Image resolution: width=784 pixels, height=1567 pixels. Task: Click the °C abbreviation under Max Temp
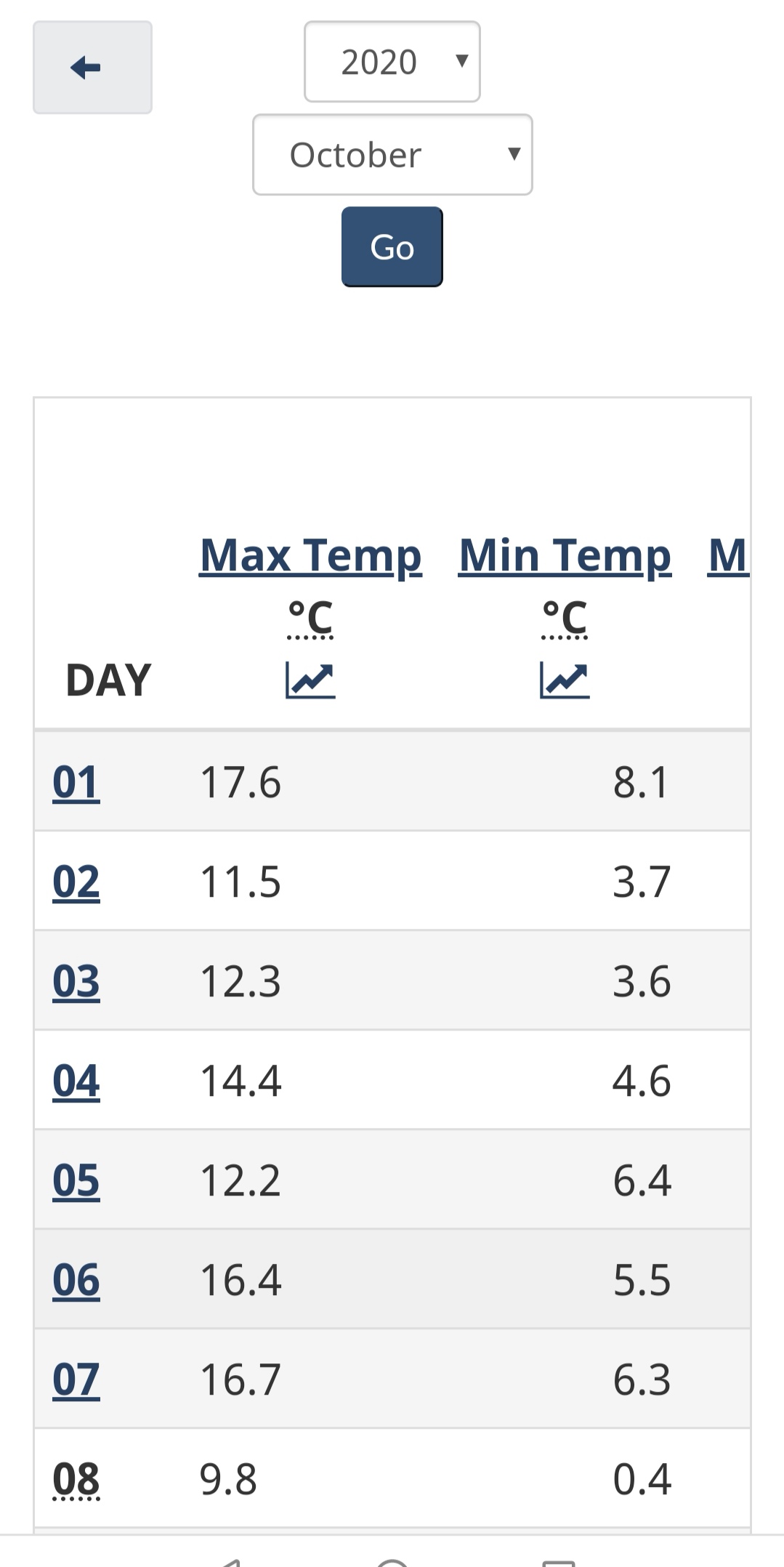point(310,619)
